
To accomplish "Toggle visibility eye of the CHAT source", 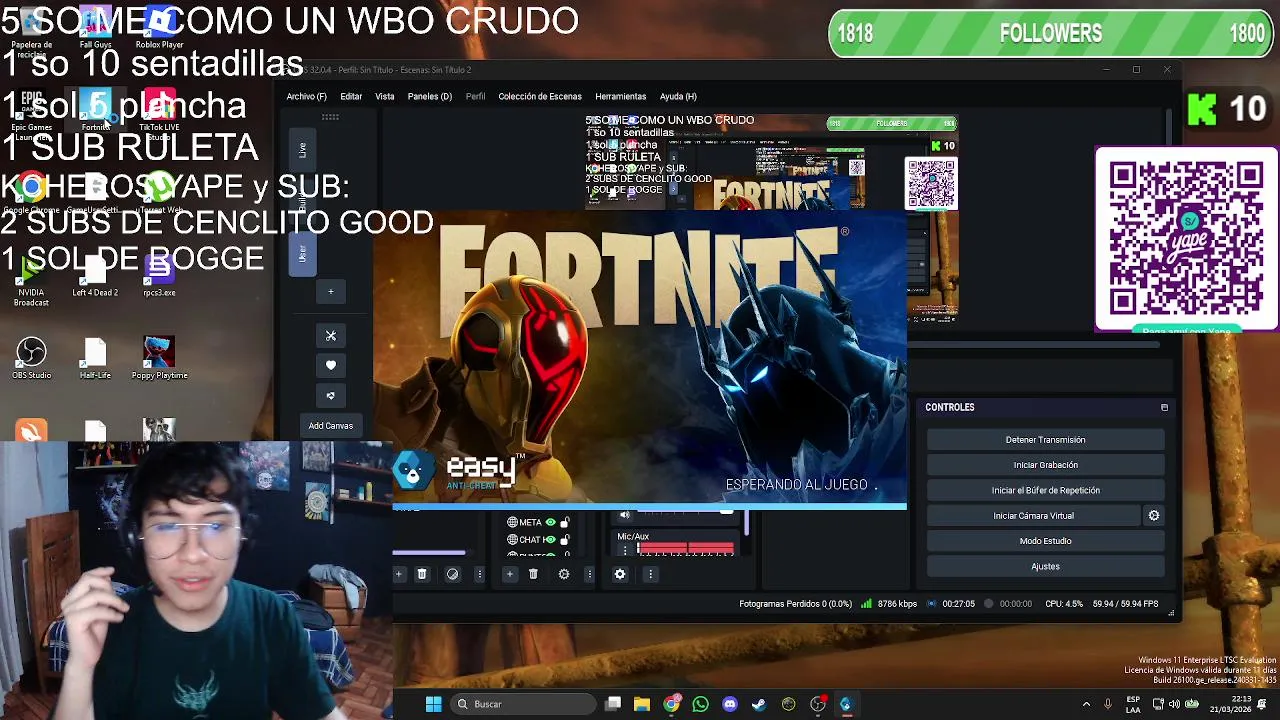I will coord(550,540).
